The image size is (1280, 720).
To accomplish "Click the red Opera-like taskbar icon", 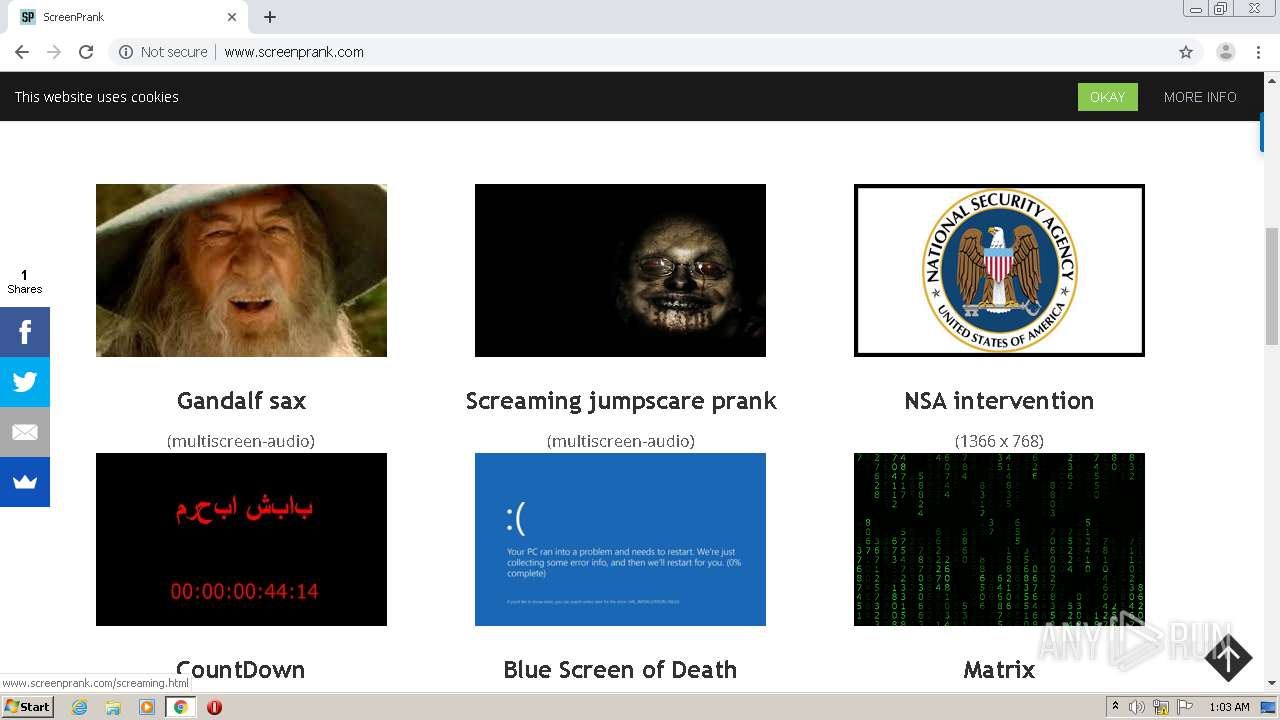I will [x=214, y=707].
